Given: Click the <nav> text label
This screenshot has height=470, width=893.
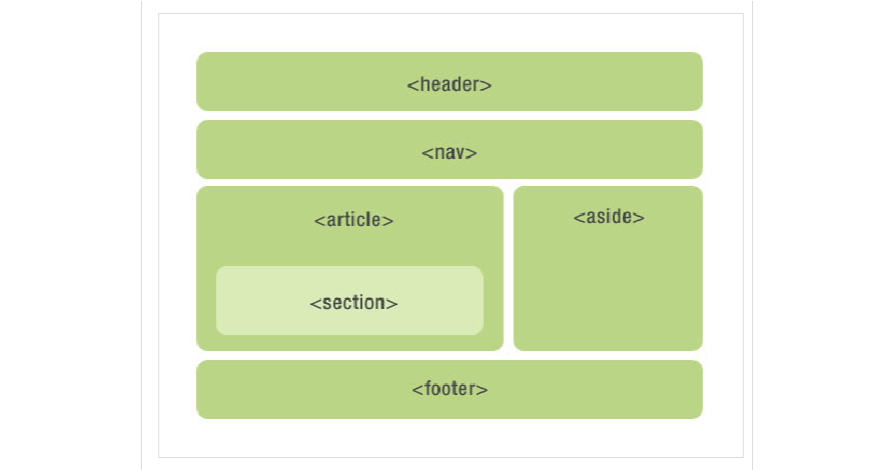Looking at the screenshot, I should point(449,153).
